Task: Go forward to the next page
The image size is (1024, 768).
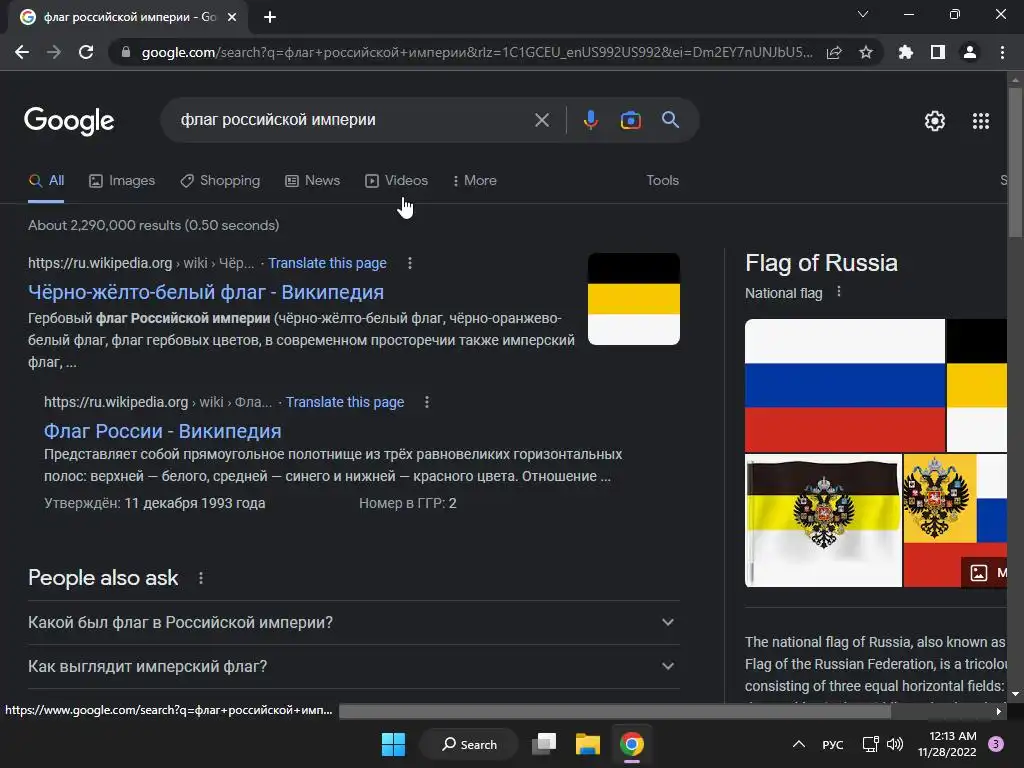Action: click(x=54, y=52)
